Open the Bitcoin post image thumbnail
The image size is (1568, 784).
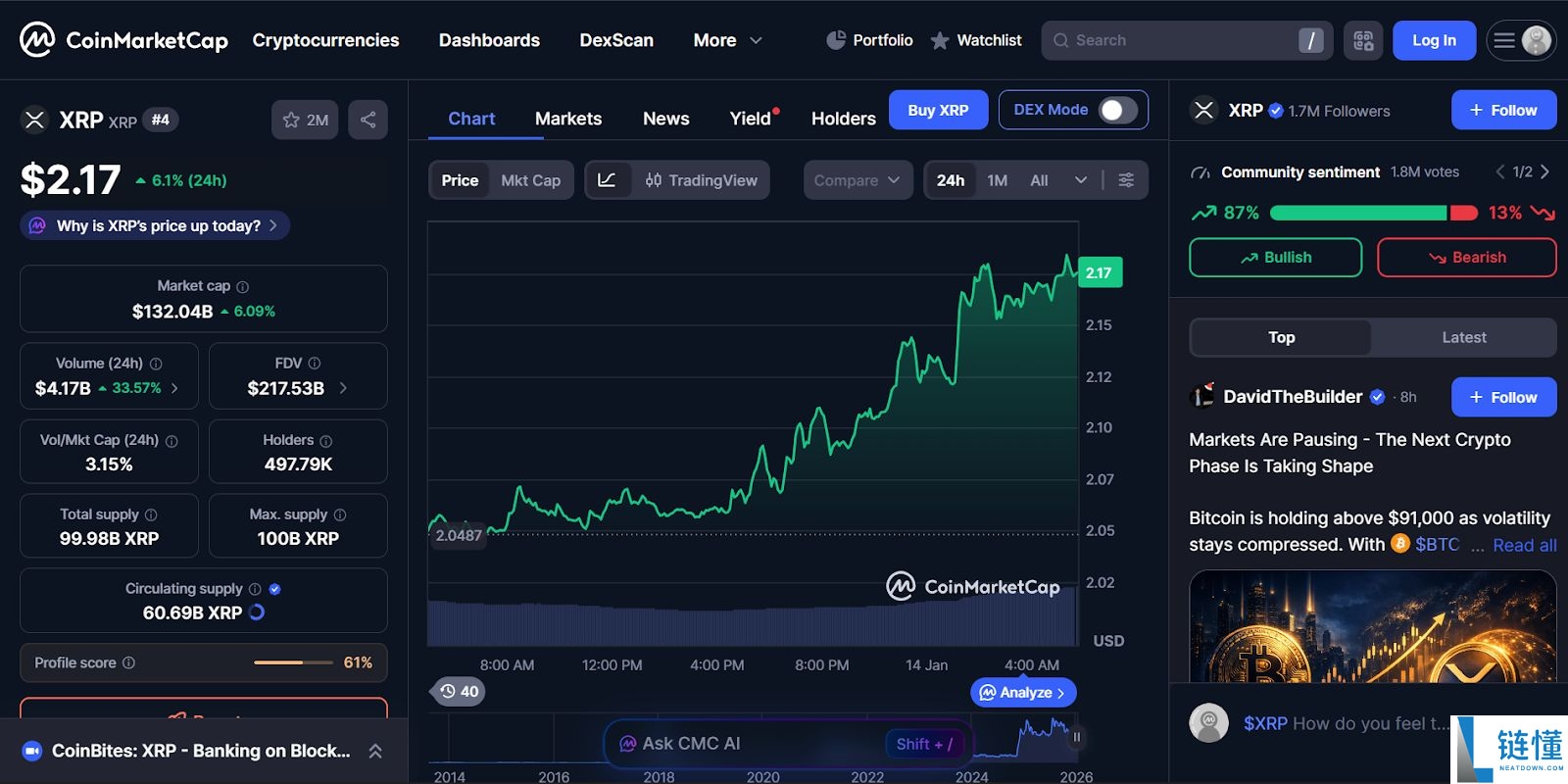tap(1373, 626)
